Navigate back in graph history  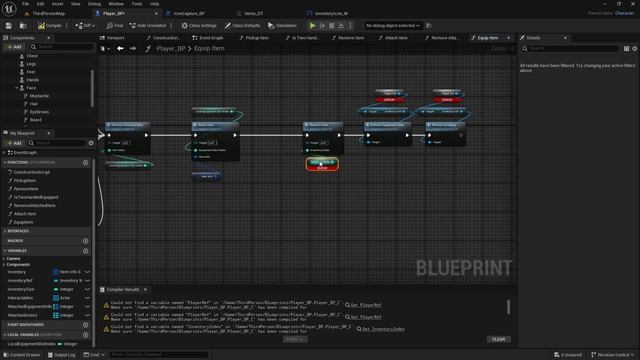120,48
